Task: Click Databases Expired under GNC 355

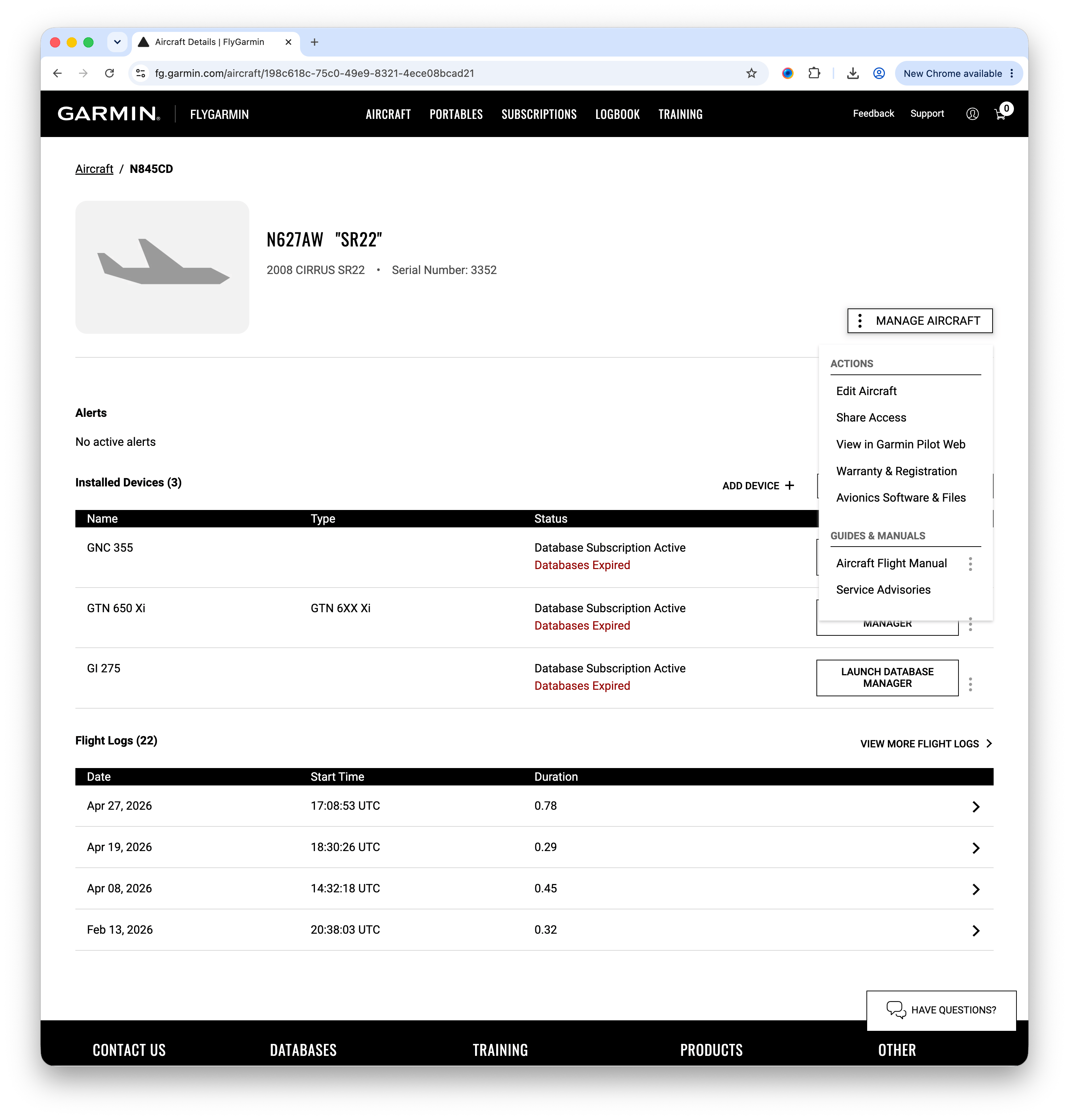Action: pyautogui.click(x=582, y=565)
